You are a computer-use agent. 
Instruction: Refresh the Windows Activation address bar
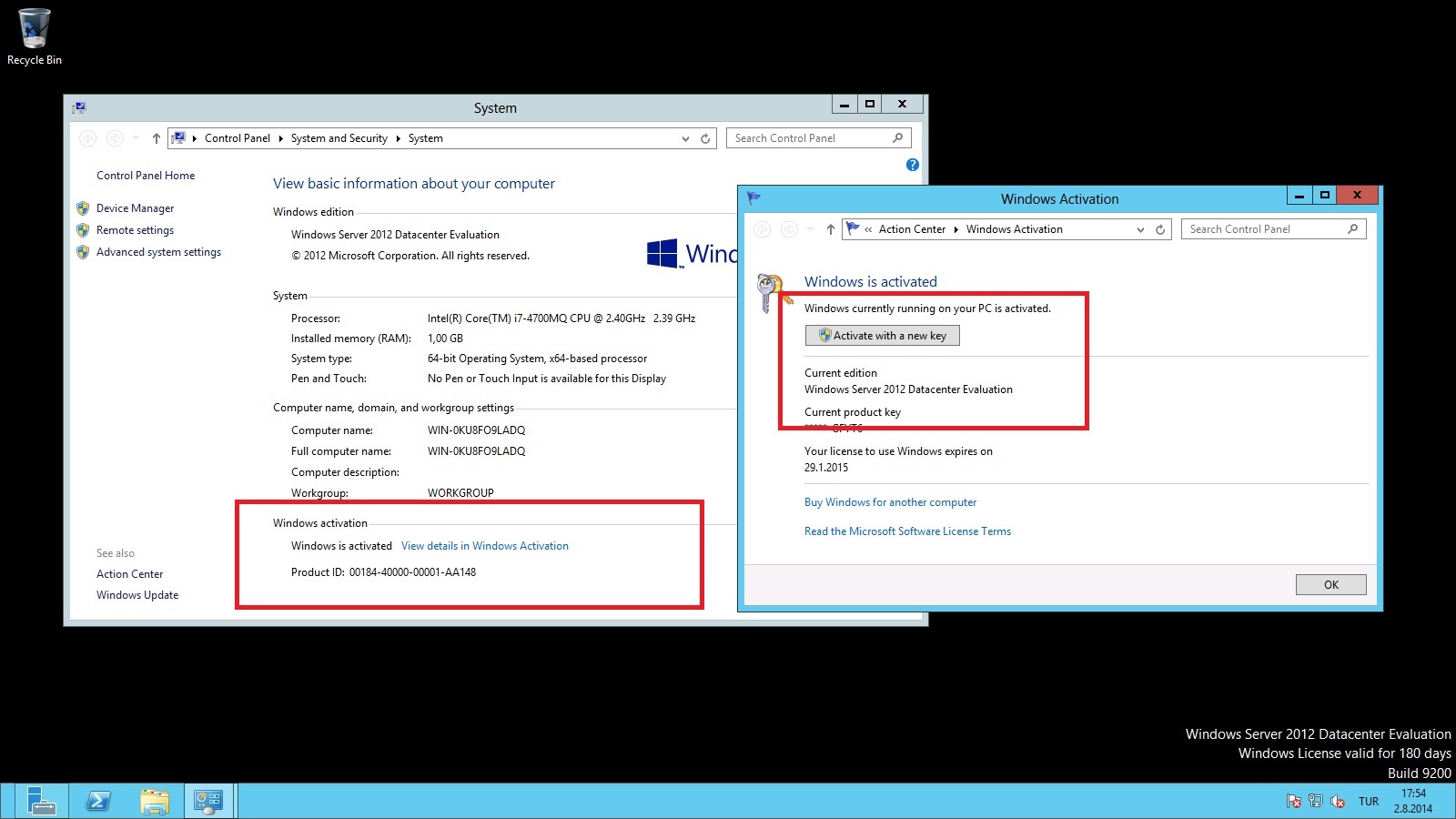click(x=1160, y=229)
